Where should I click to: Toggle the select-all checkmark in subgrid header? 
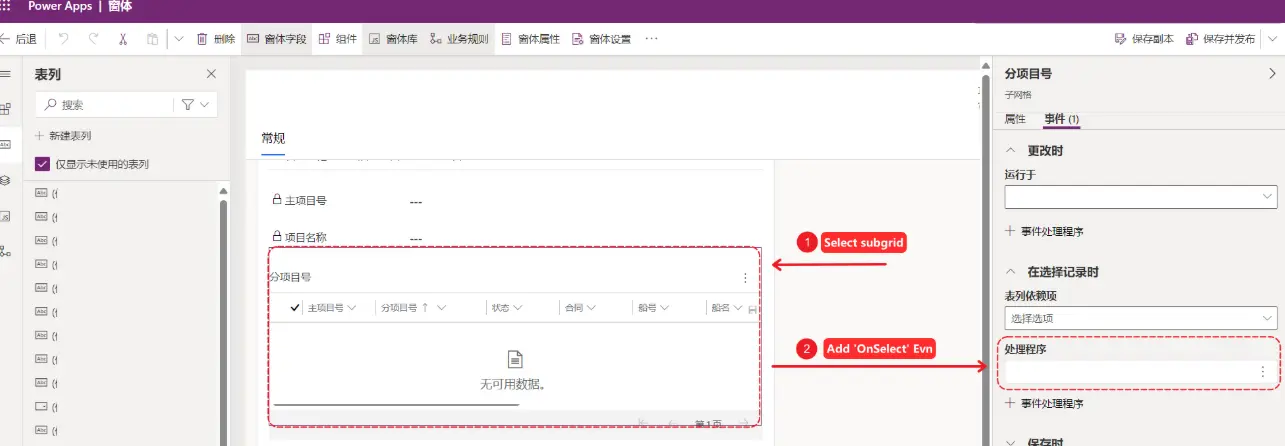[x=295, y=308]
